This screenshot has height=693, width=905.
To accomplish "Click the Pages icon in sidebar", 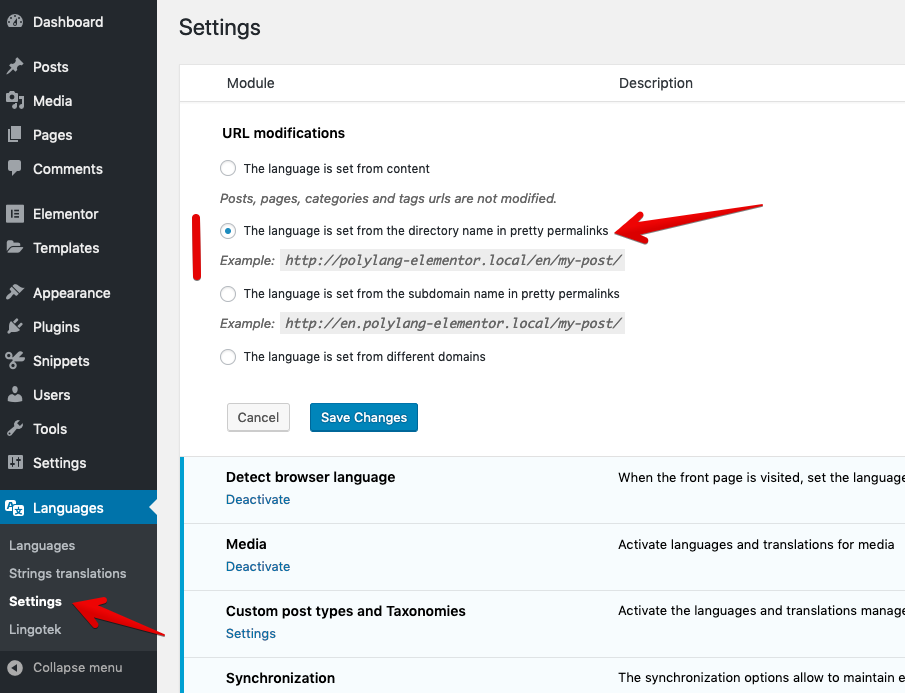I will point(15,135).
